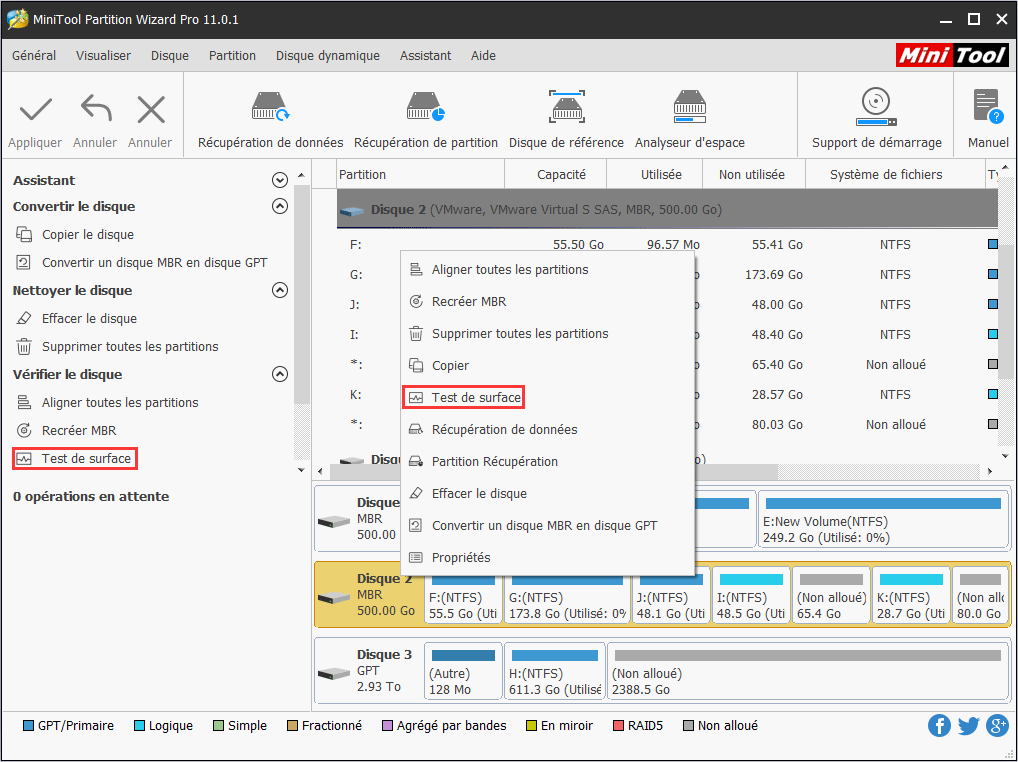Click Copier le disque sidebar icon
1018x762 pixels.
pyautogui.click(x=24, y=234)
